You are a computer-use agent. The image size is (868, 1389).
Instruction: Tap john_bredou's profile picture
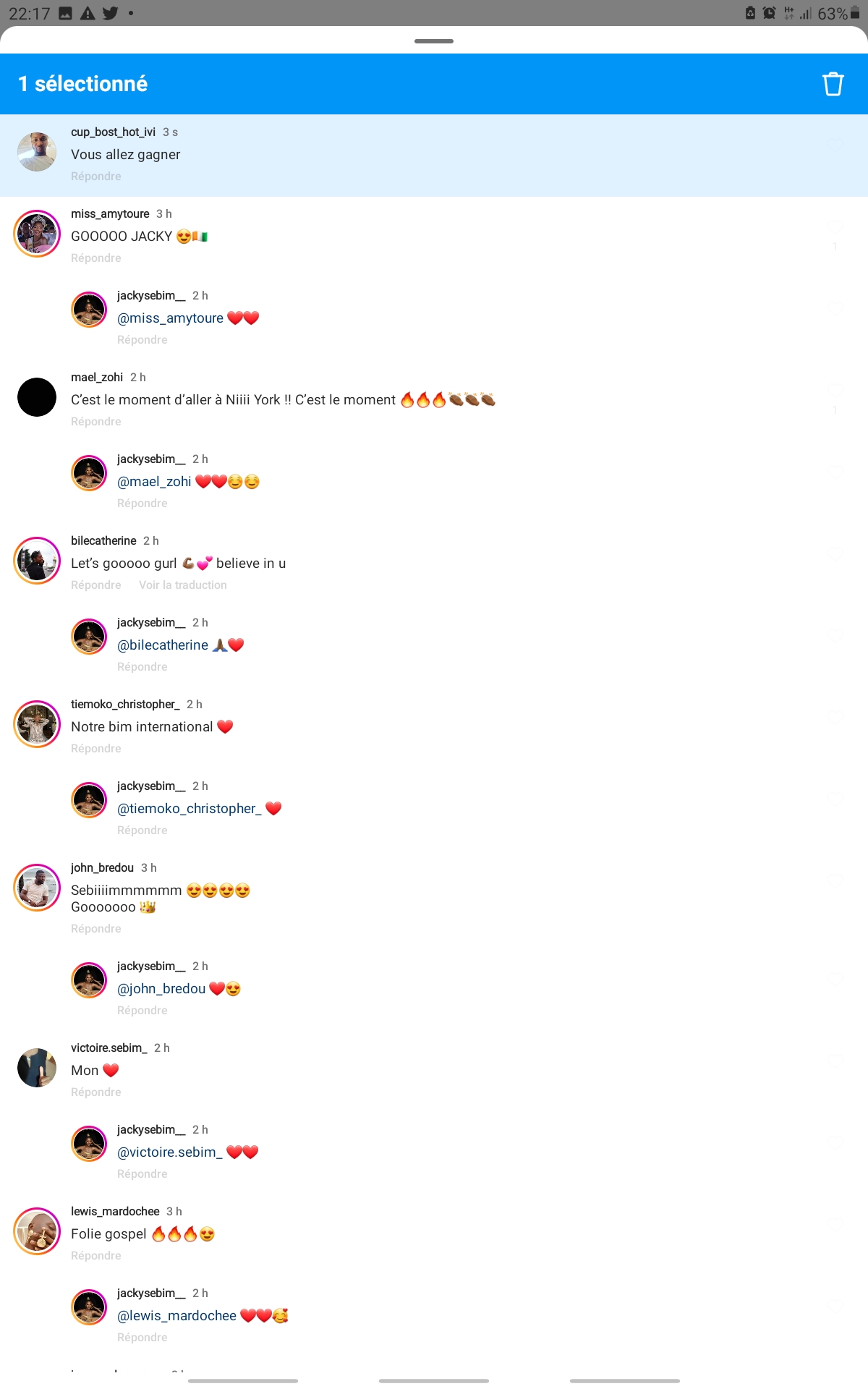37,888
